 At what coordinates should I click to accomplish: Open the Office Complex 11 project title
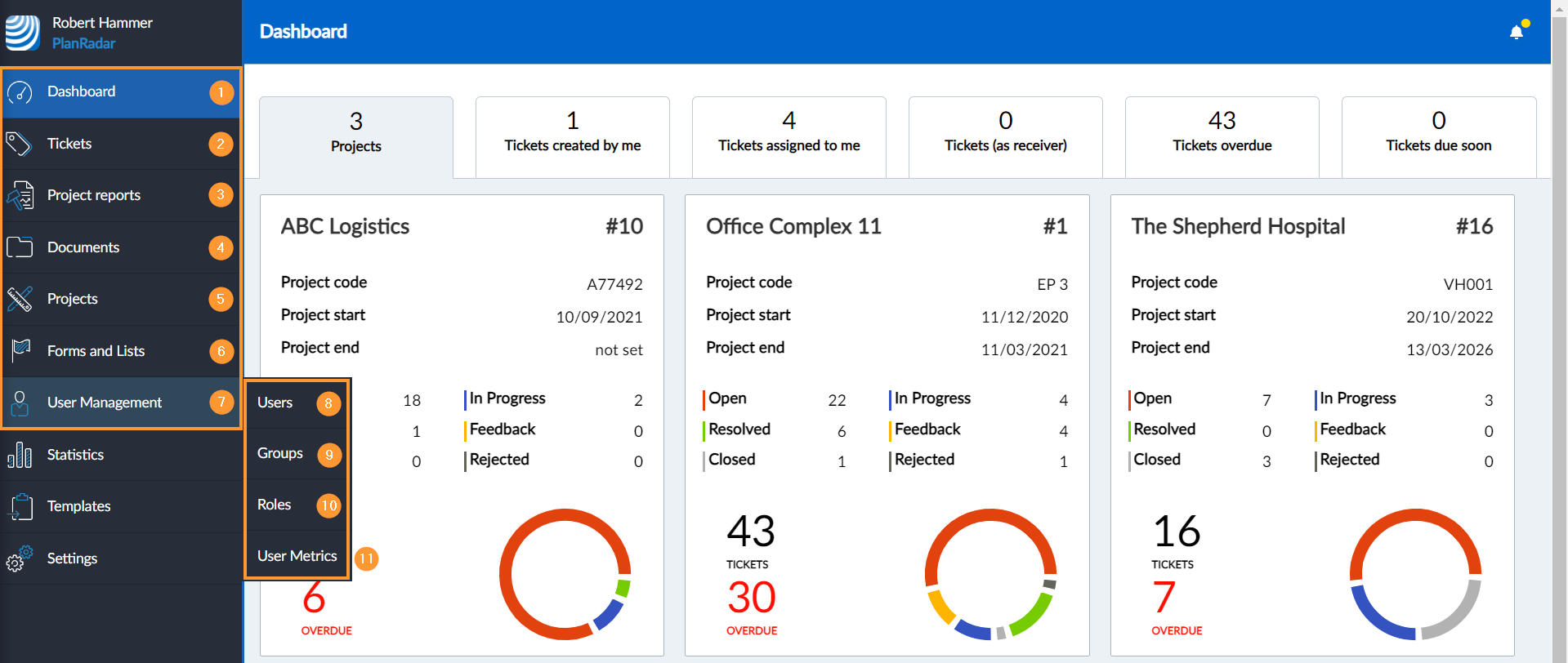coord(793,226)
